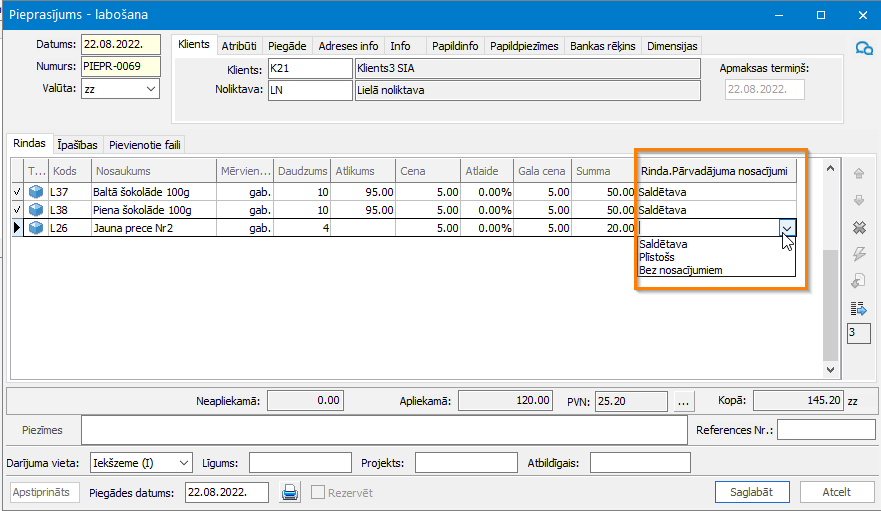Open the chat bubbles icon
881x511 pixels.
(x=863, y=47)
